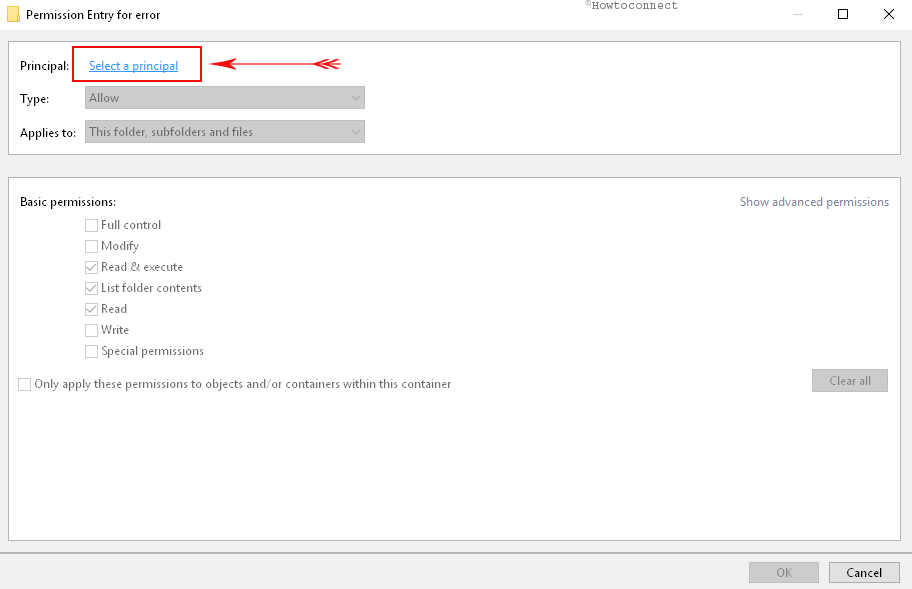
Task: Tick the Full control checkbox
Action: point(91,225)
